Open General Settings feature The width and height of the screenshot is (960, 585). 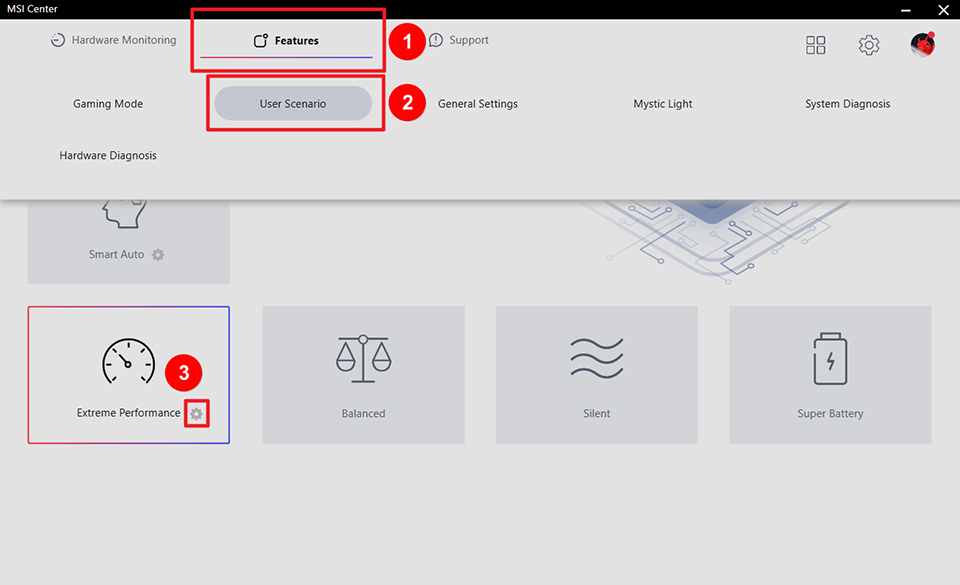478,104
